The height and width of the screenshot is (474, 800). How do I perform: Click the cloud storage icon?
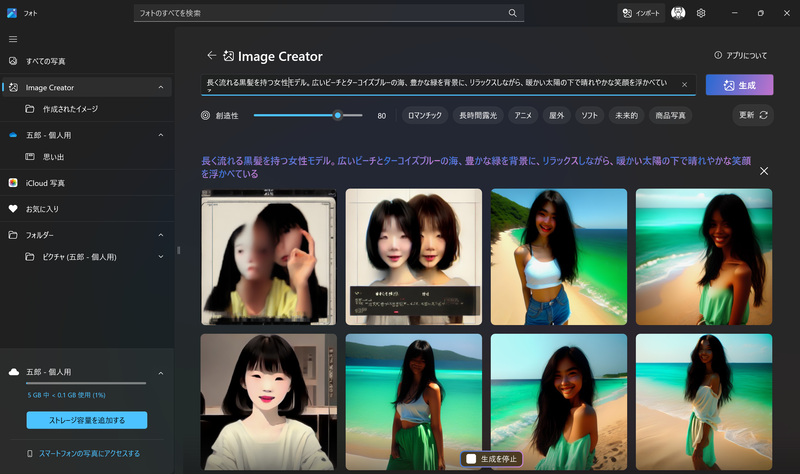14,371
